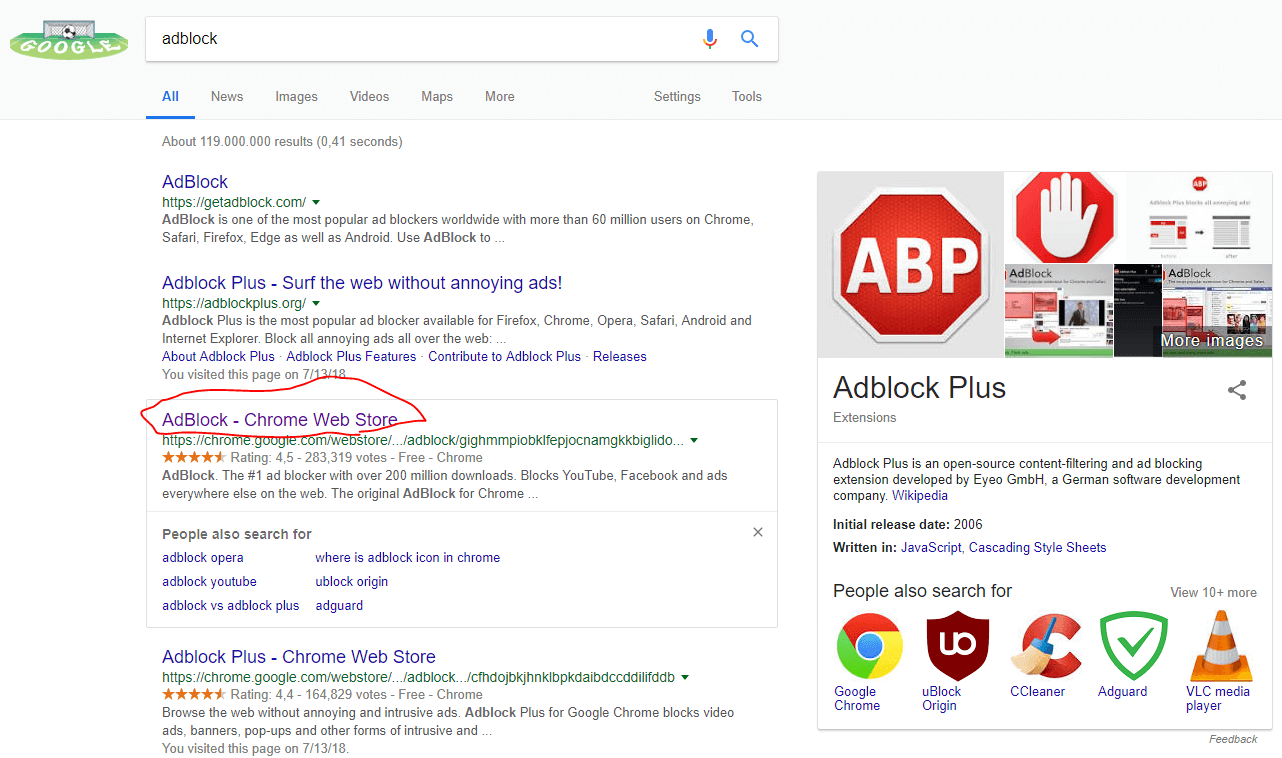The height and width of the screenshot is (758, 1282).
Task: Open the Tools search options
Action: point(746,97)
